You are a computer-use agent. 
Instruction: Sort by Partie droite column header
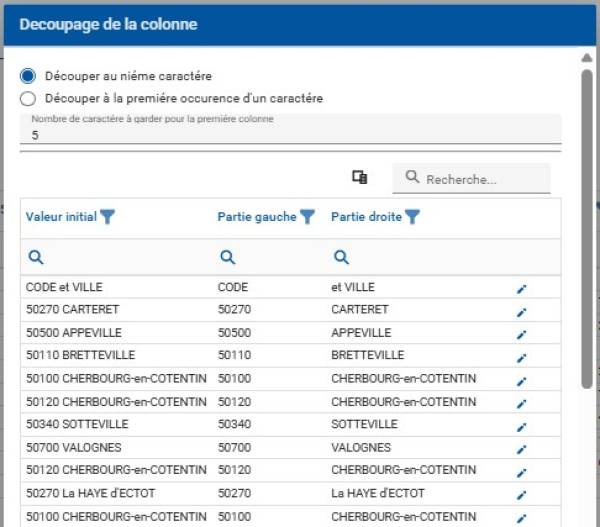pos(366,217)
